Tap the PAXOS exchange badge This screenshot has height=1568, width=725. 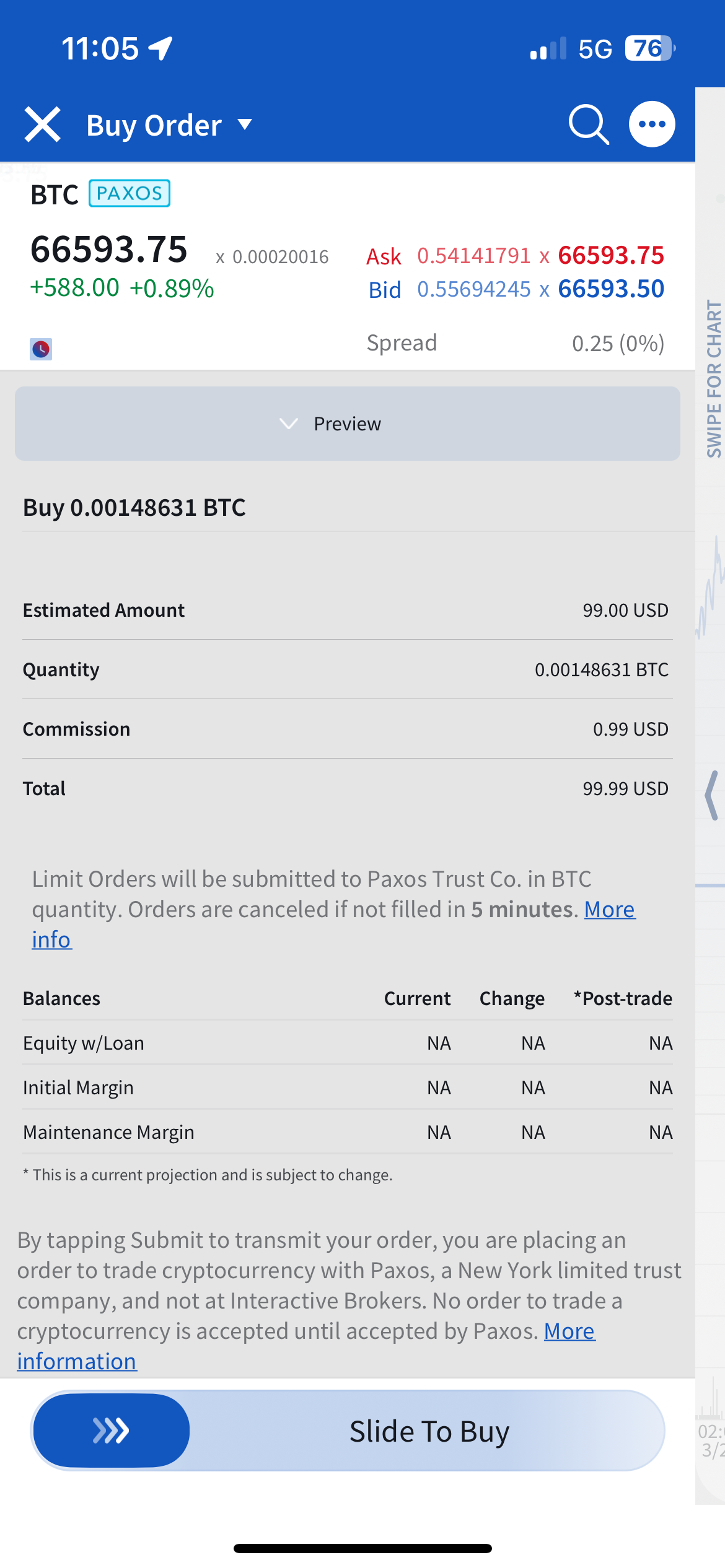click(130, 193)
